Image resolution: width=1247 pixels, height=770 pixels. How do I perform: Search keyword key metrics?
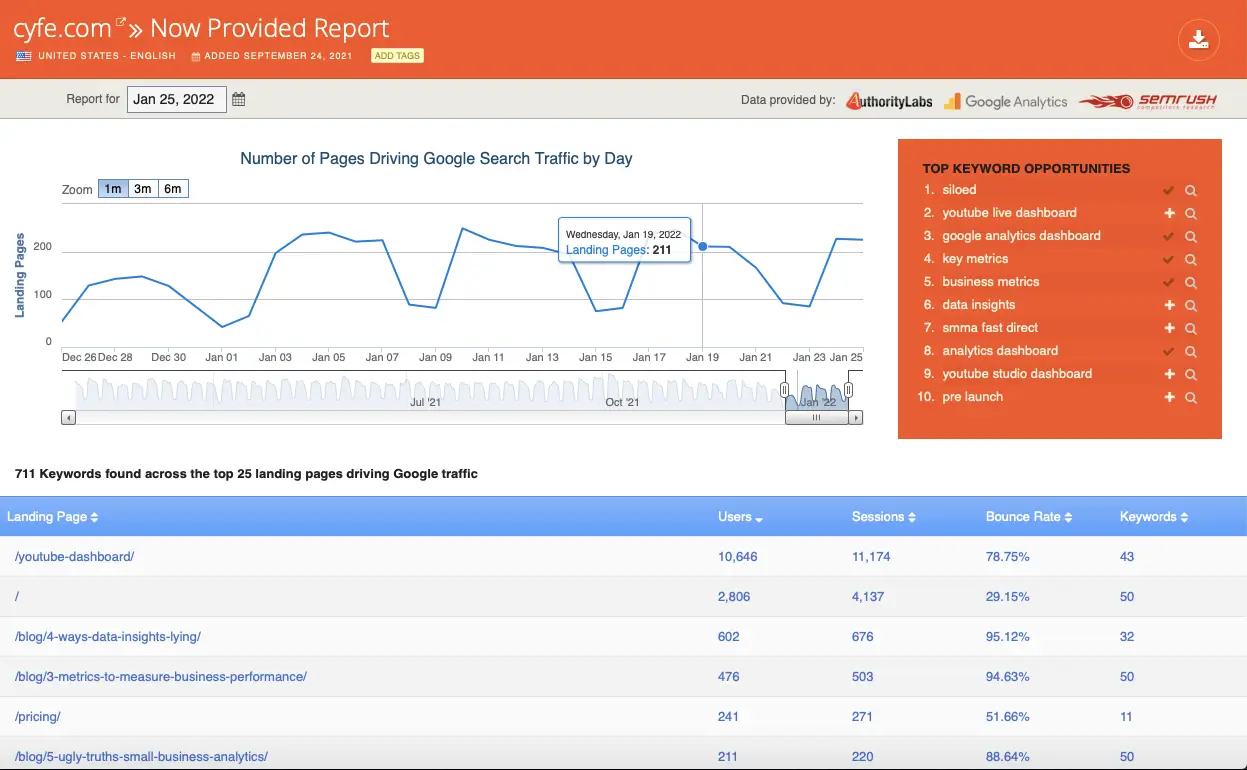coord(1191,259)
